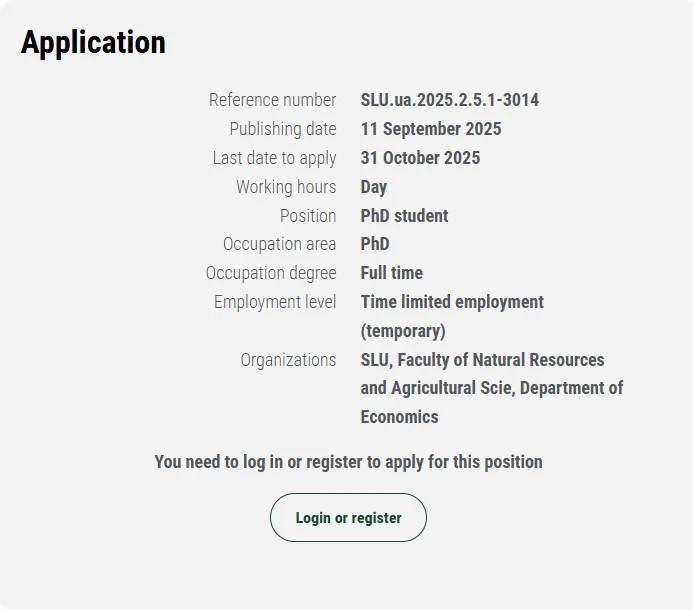The height and width of the screenshot is (610, 693).
Task: Click the Employment level label
Action: click(x=275, y=302)
